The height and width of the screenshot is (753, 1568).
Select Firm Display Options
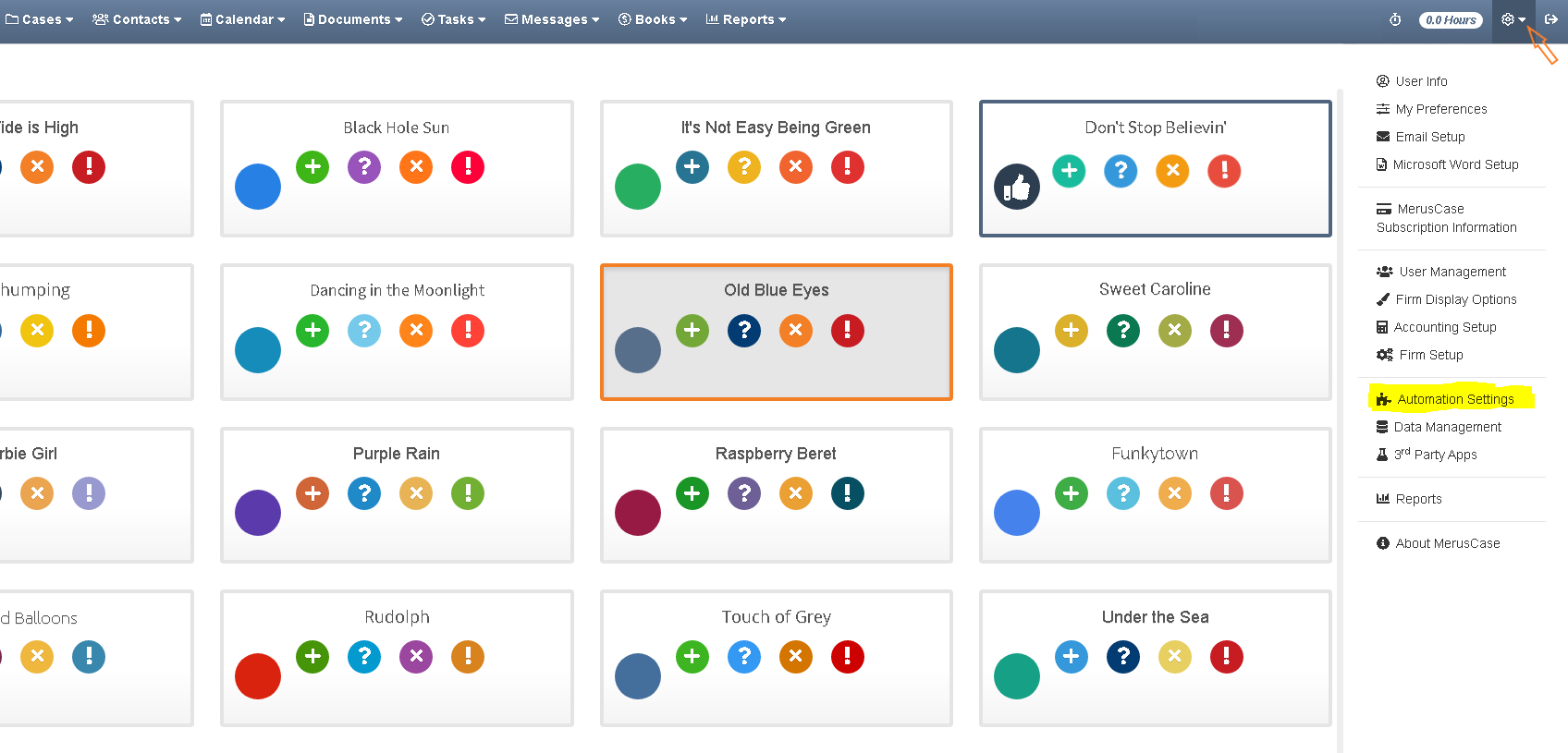click(x=1446, y=299)
